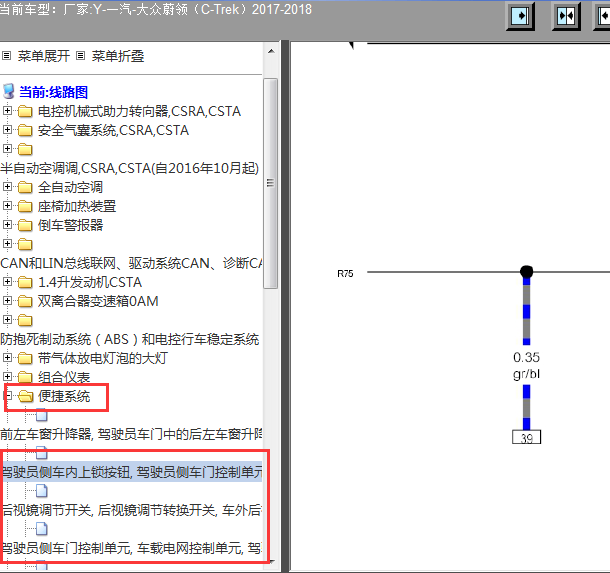Click folder icon of 1.4升发动机CSTA

point(25,282)
